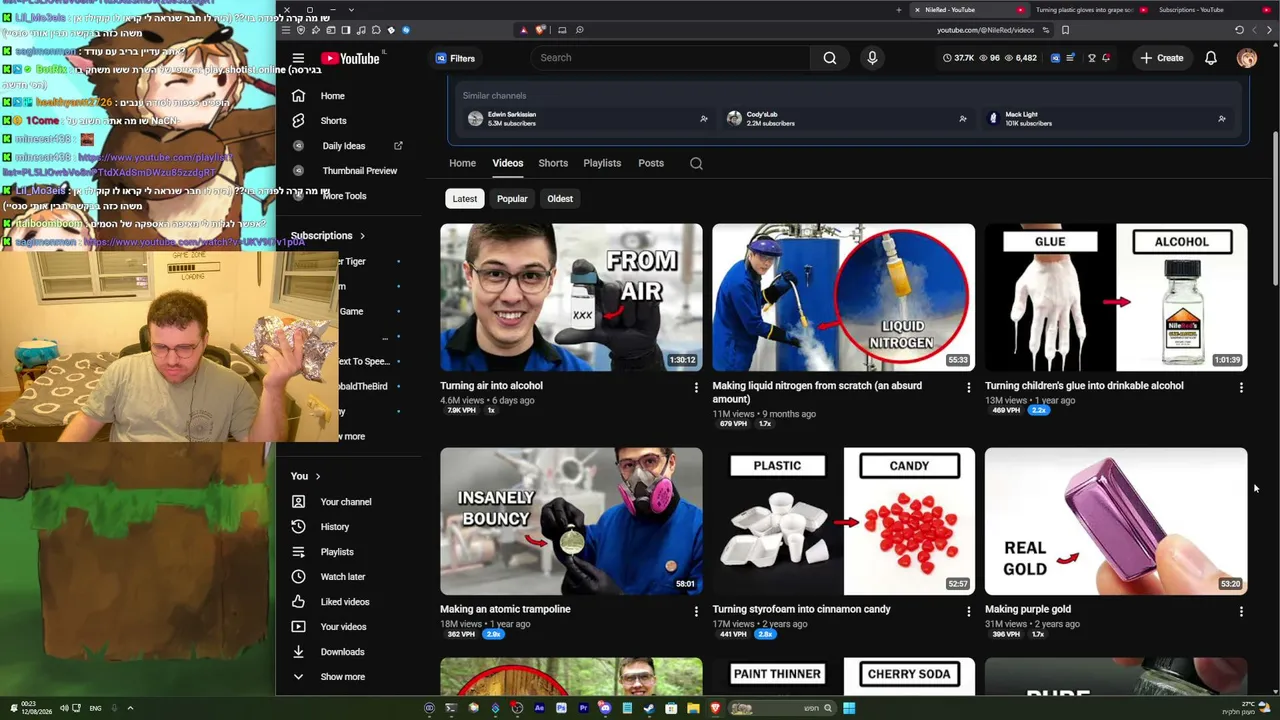The image size is (1280, 720).
Task: Expand the You section
Action: click(x=306, y=476)
